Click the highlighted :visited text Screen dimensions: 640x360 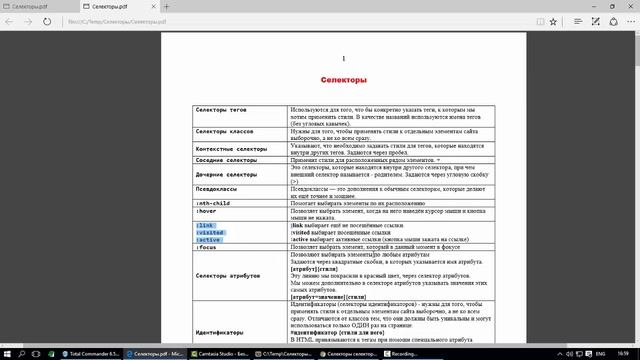[210, 233]
